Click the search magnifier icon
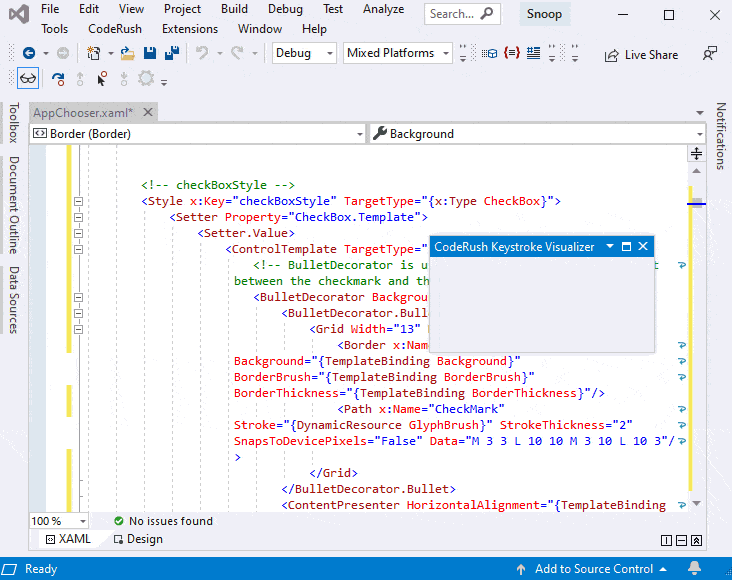 pos(487,14)
